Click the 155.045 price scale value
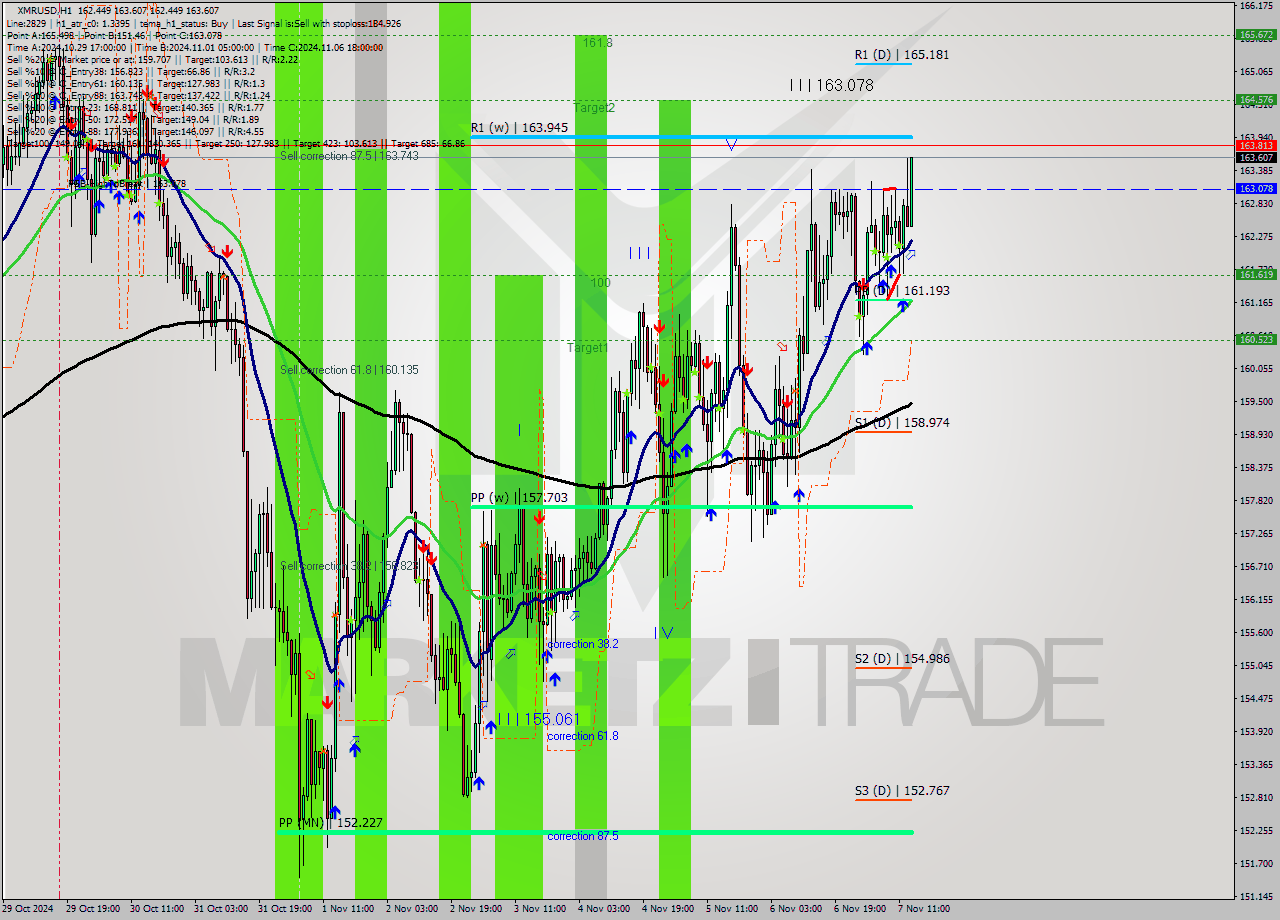 (1256, 665)
